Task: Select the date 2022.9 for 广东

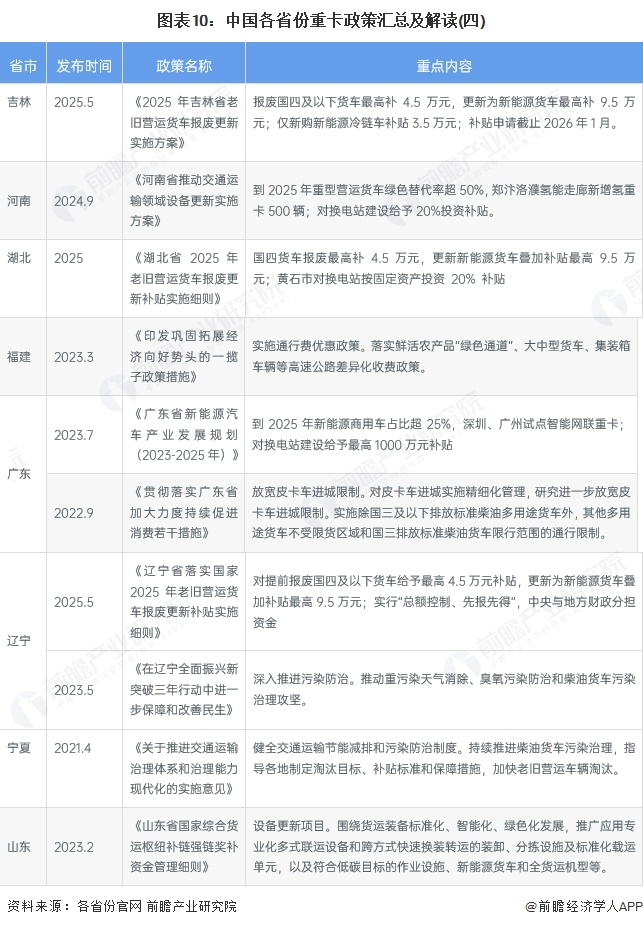Action: click(74, 513)
